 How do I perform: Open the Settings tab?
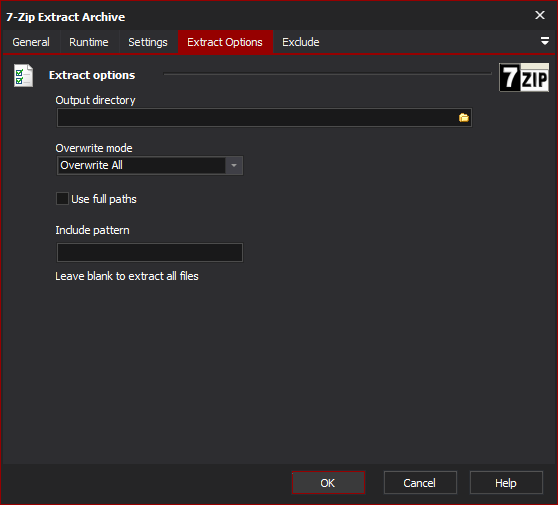click(x=148, y=42)
